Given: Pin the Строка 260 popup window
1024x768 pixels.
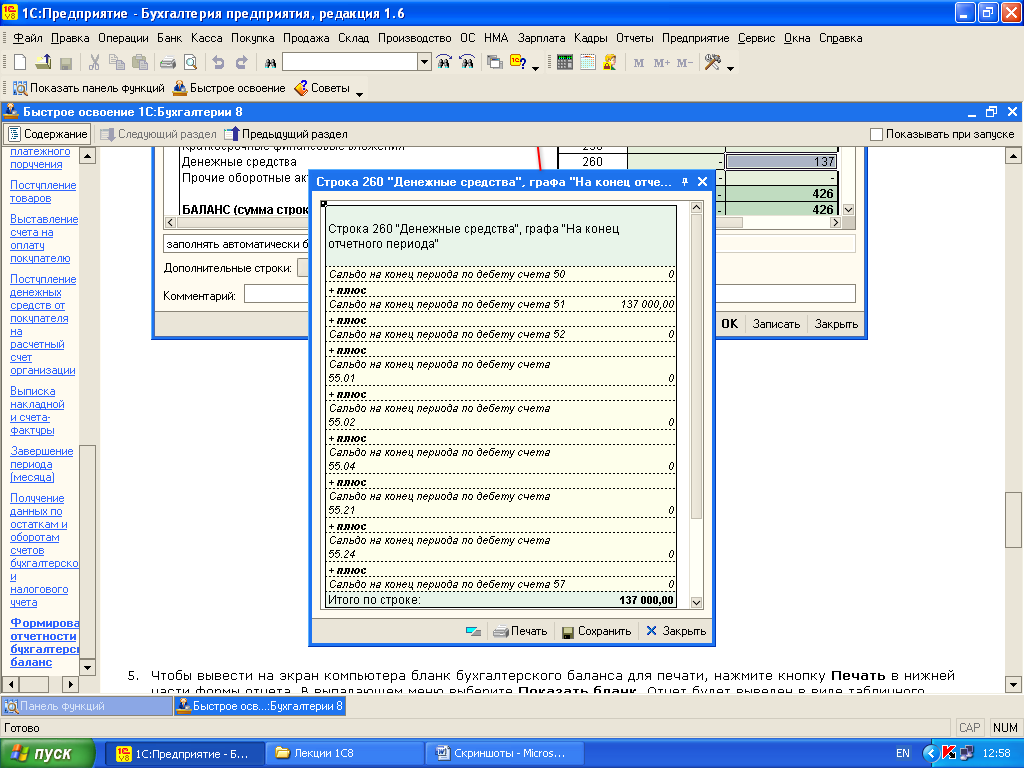Looking at the screenshot, I should 684,182.
